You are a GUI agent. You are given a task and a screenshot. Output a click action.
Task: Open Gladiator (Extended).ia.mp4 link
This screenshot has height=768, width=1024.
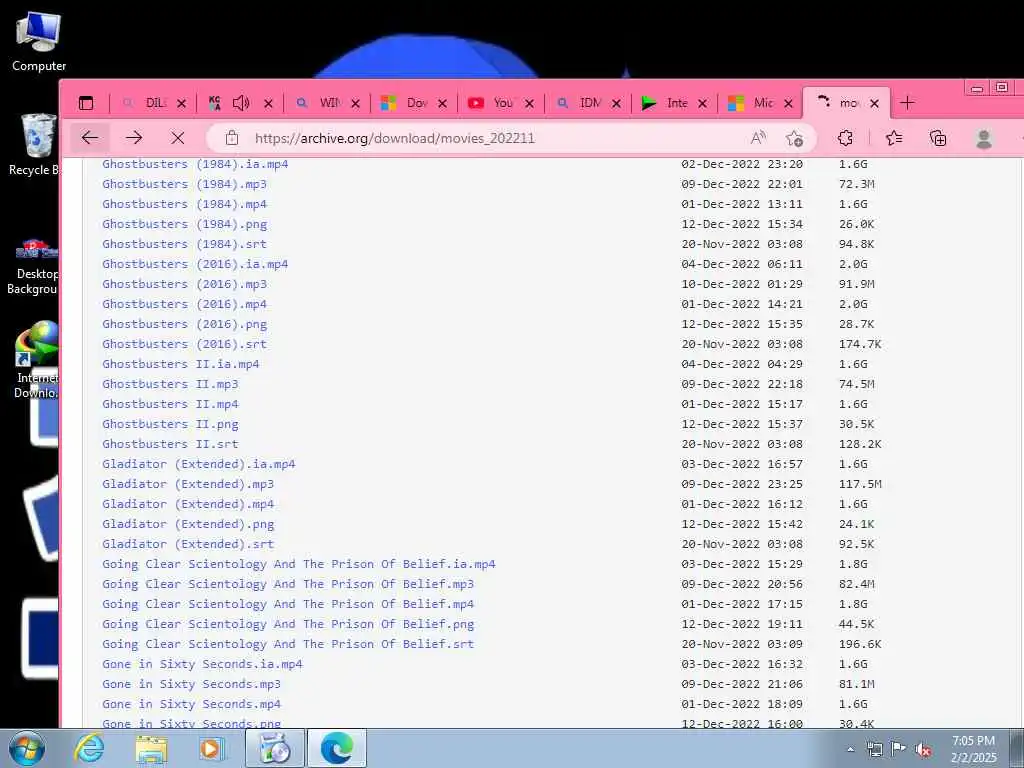point(199,464)
